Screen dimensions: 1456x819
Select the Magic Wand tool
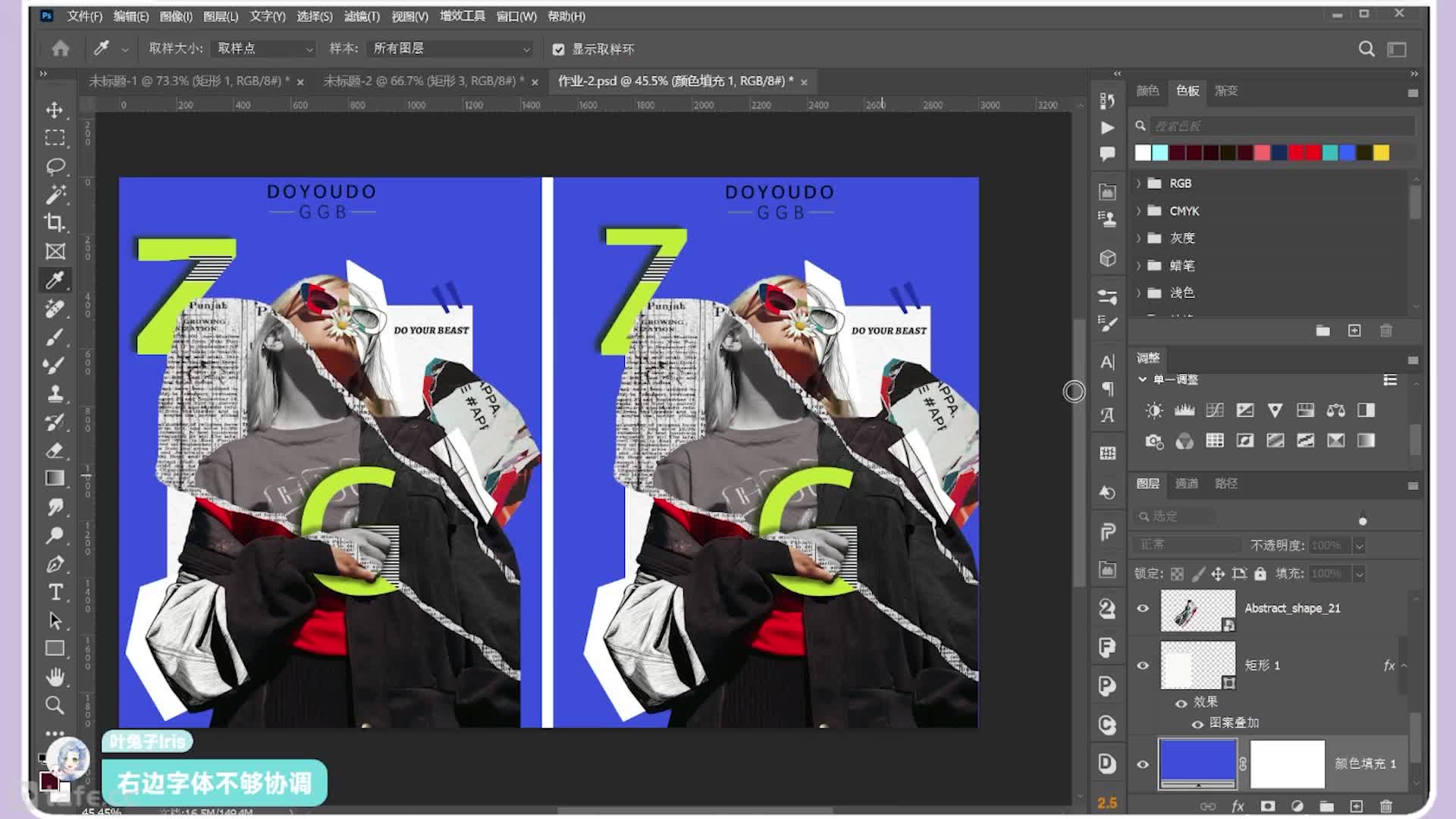click(55, 195)
